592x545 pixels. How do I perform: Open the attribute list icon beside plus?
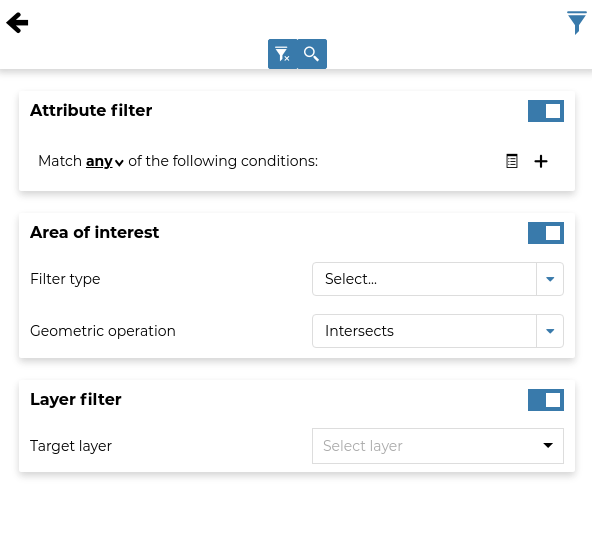coord(512,161)
